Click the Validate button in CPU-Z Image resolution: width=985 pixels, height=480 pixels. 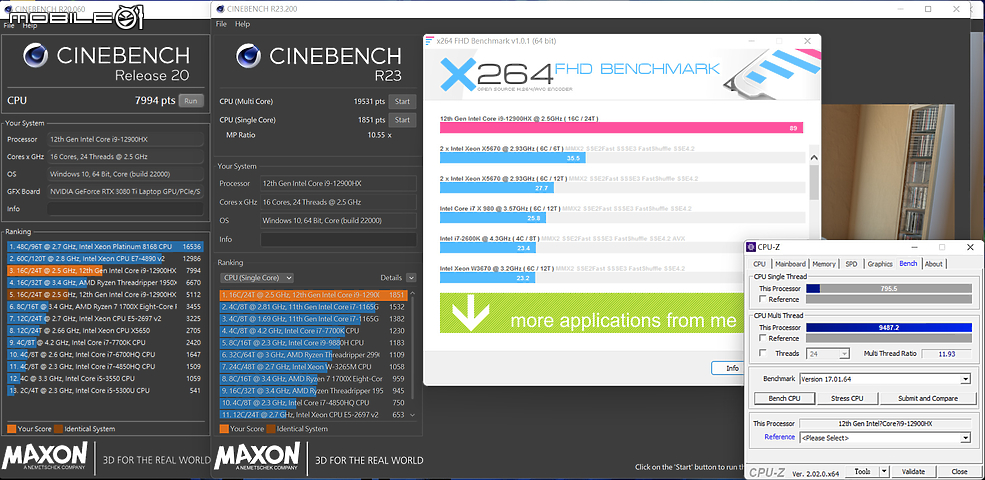point(913,471)
